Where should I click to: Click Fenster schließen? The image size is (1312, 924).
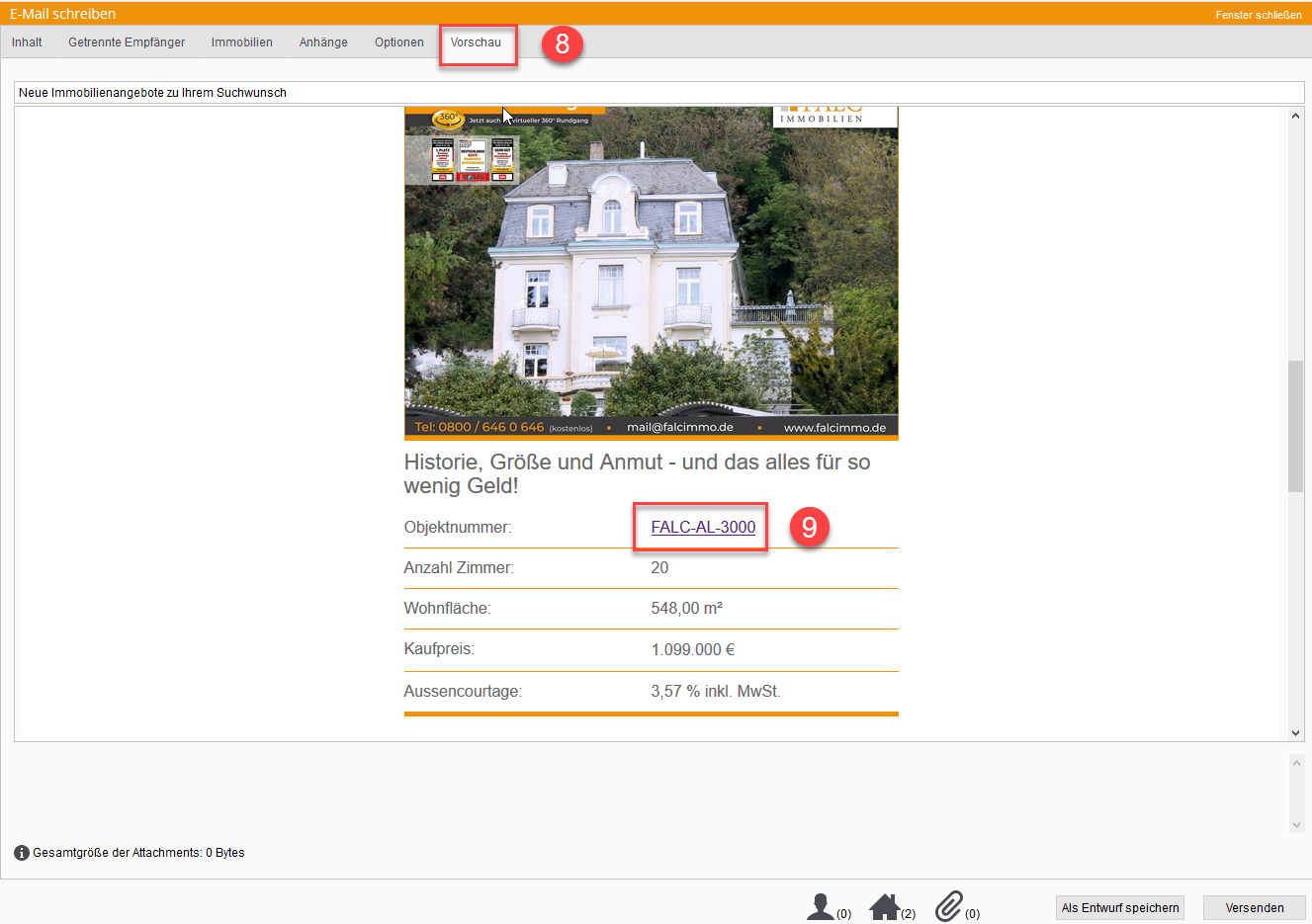point(1258,15)
